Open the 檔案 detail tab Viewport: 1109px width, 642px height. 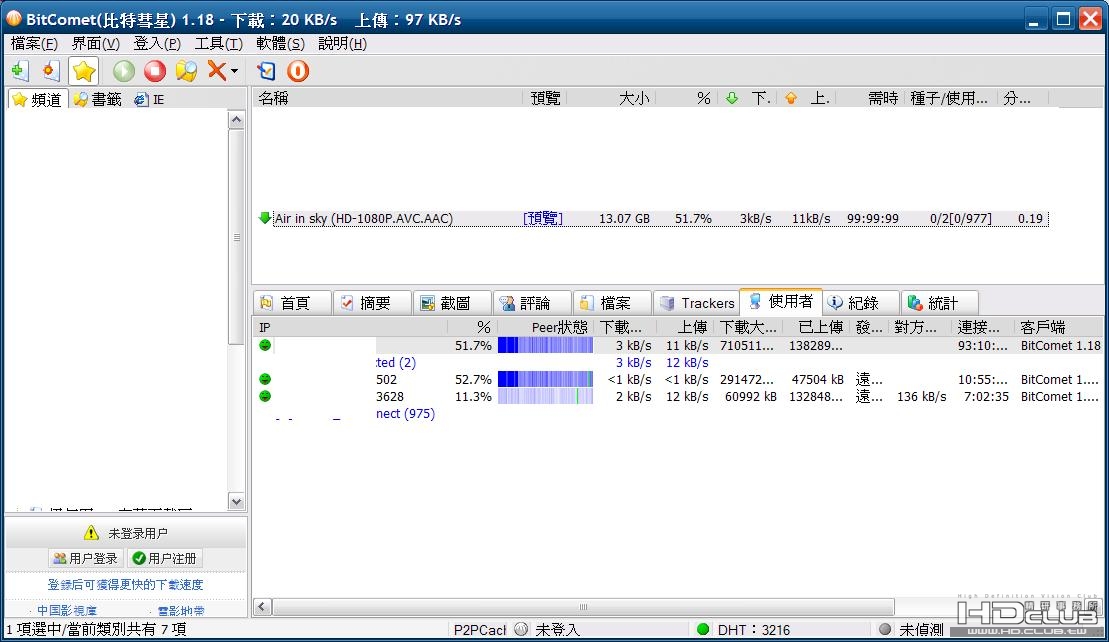[x=612, y=303]
